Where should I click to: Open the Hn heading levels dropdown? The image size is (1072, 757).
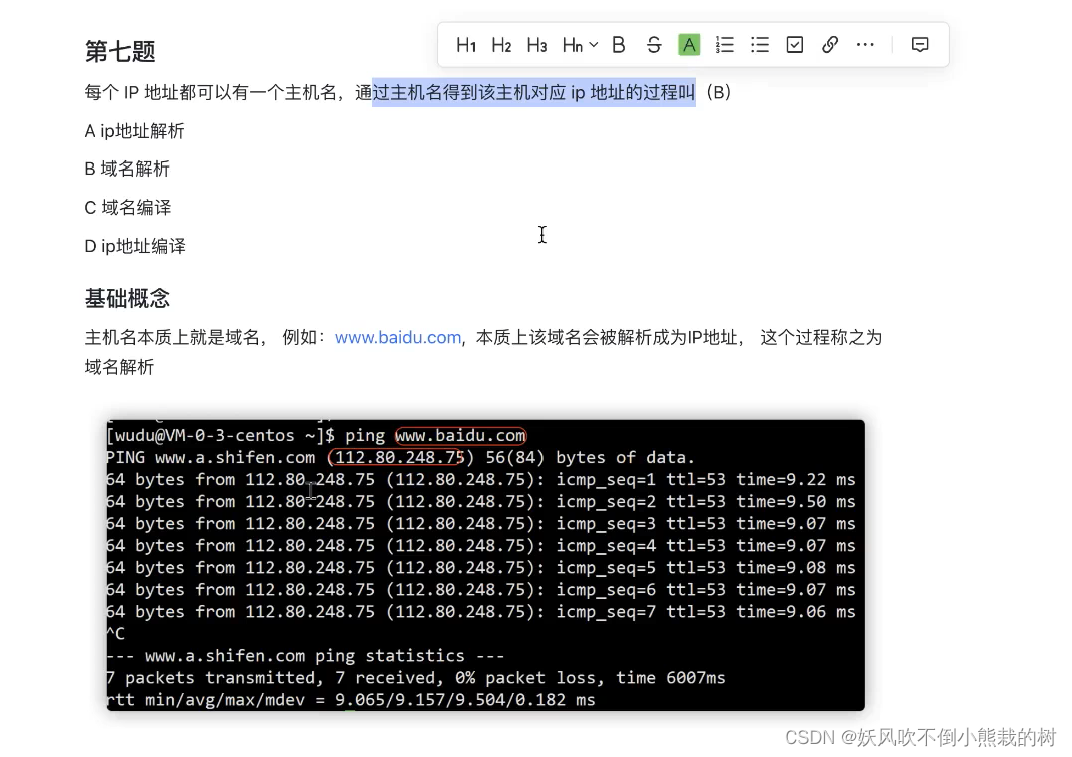(x=580, y=45)
